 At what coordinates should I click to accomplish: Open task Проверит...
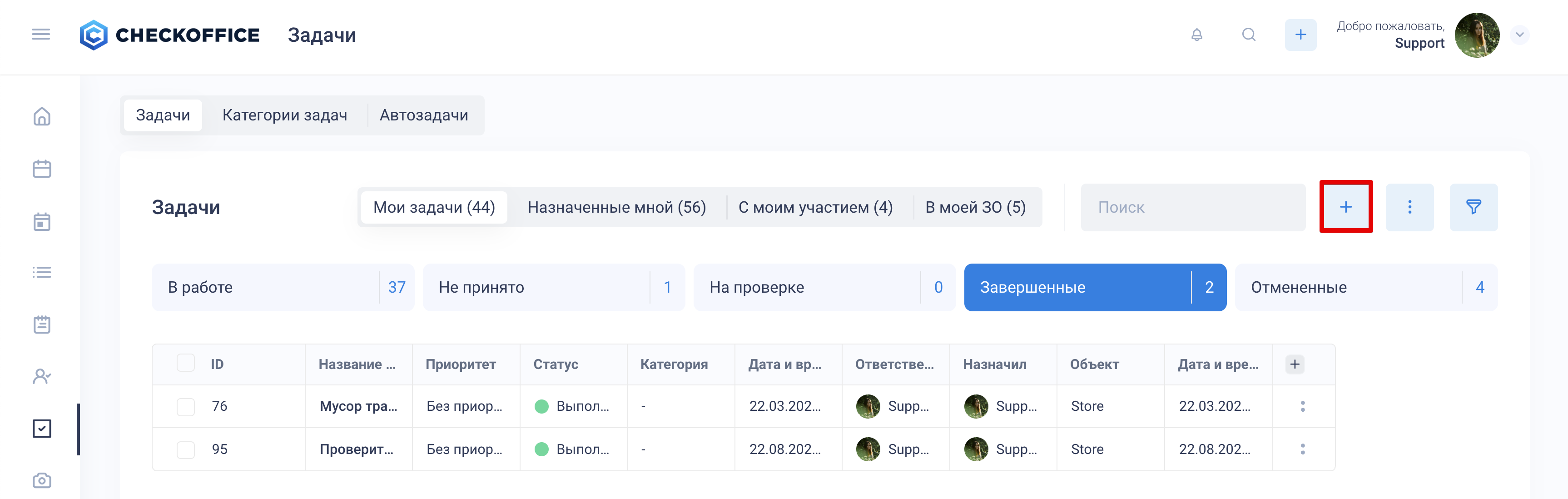click(357, 449)
